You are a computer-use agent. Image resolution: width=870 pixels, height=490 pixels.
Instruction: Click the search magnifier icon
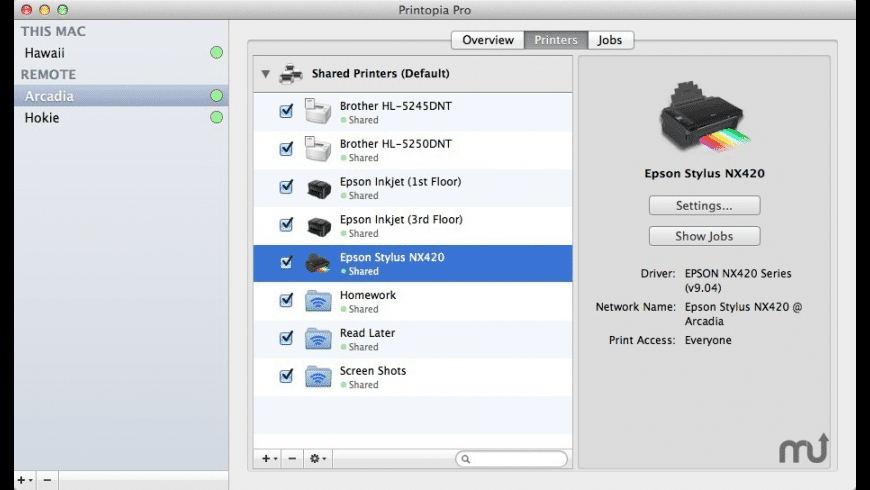(x=466, y=459)
